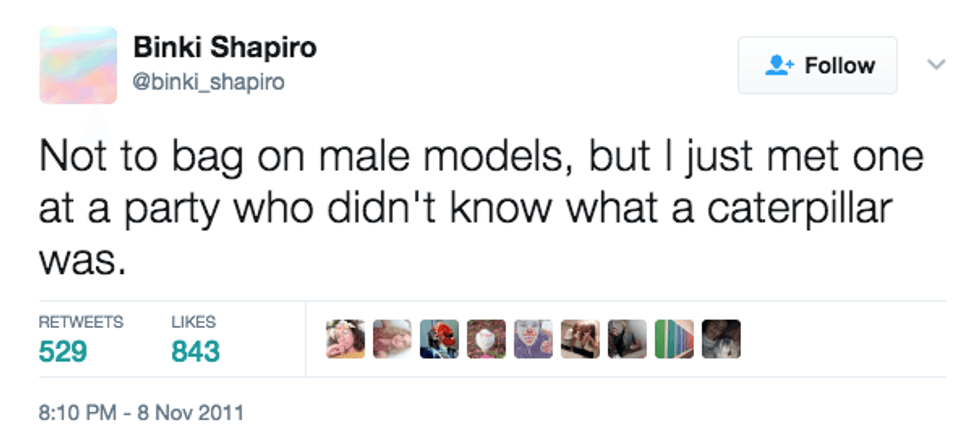Click the tweet text about male models
Image resolution: width=980 pixels, height=434 pixels.
480,207
